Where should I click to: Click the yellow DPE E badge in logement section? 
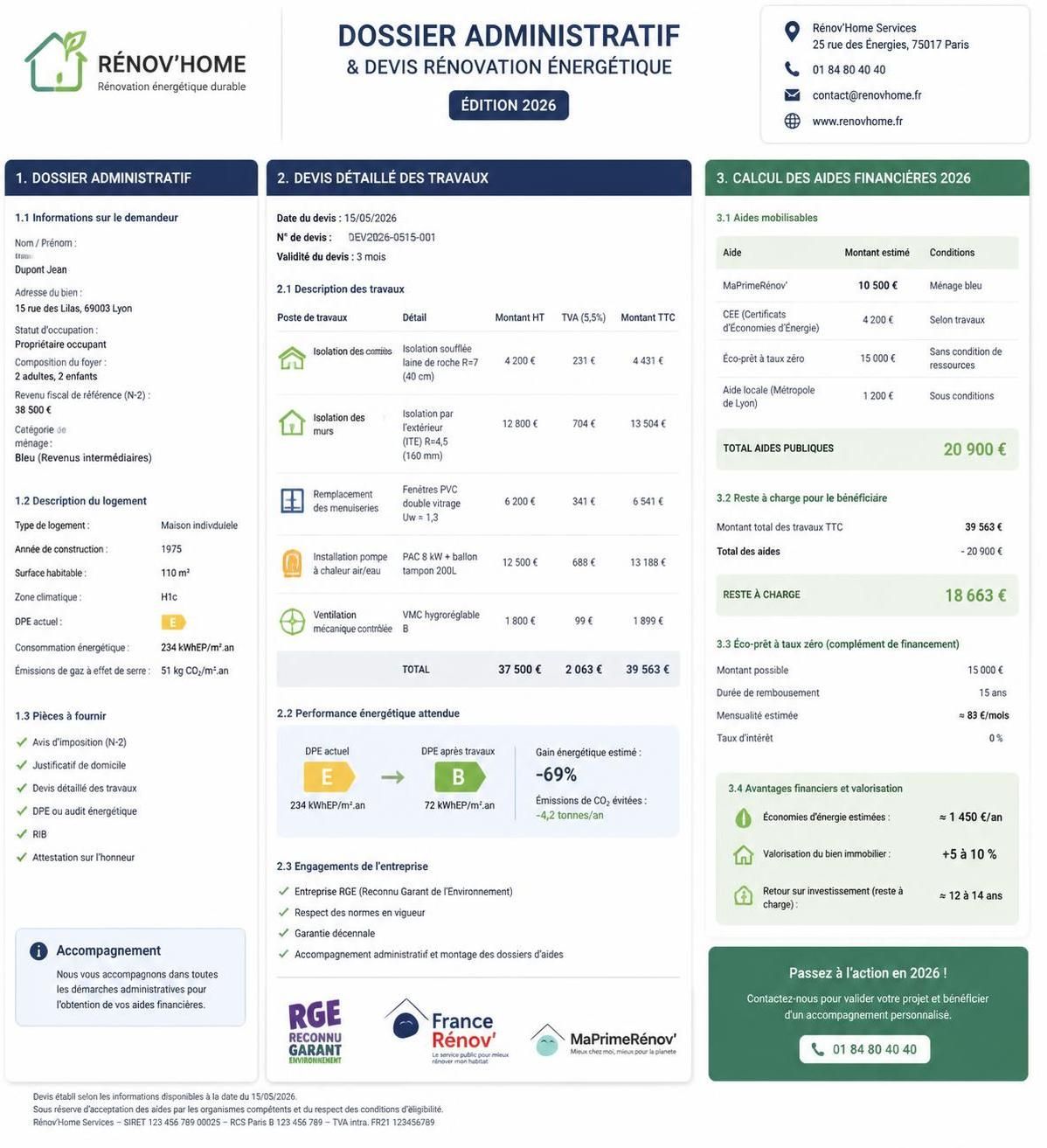[x=173, y=622]
